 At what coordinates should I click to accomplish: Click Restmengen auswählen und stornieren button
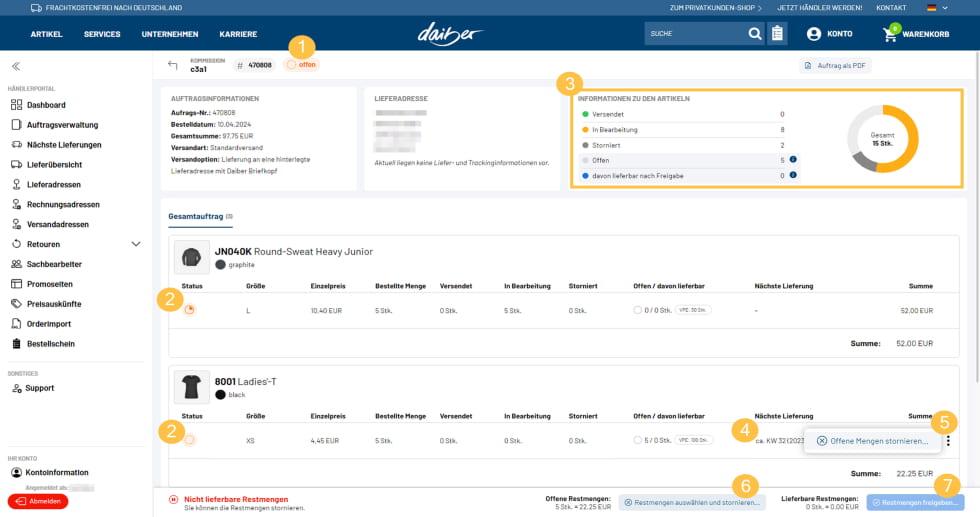692,503
